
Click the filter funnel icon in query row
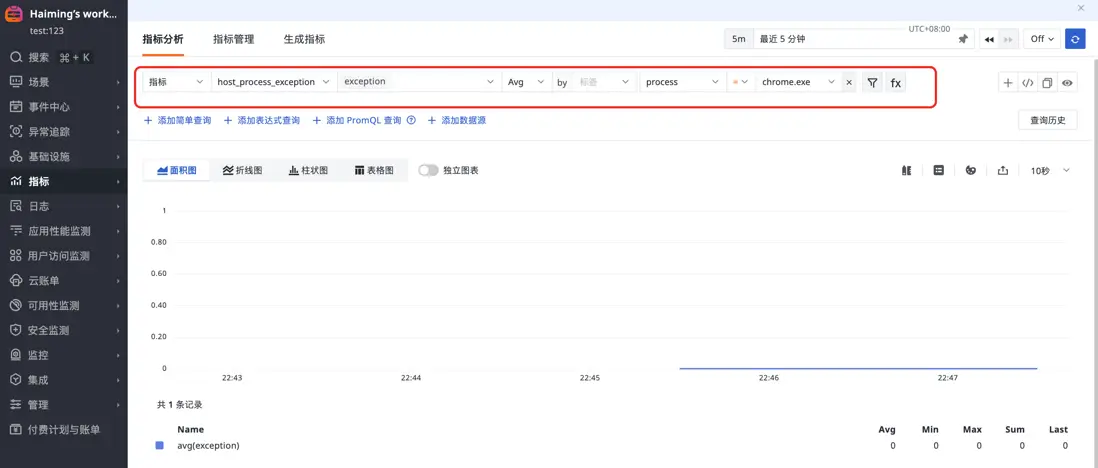[x=872, y=83]
